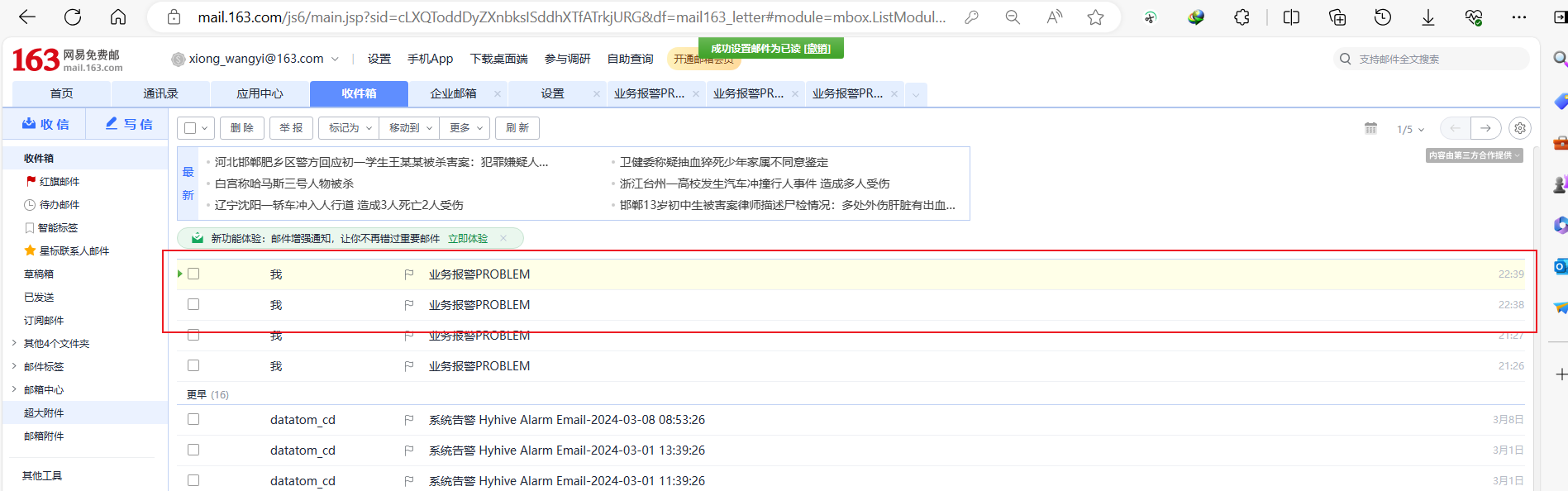This screenshot has width=1568, height=491.
Task: Check the Hyhive Alarm 08:53:26 email
Action: coord(193,419)
